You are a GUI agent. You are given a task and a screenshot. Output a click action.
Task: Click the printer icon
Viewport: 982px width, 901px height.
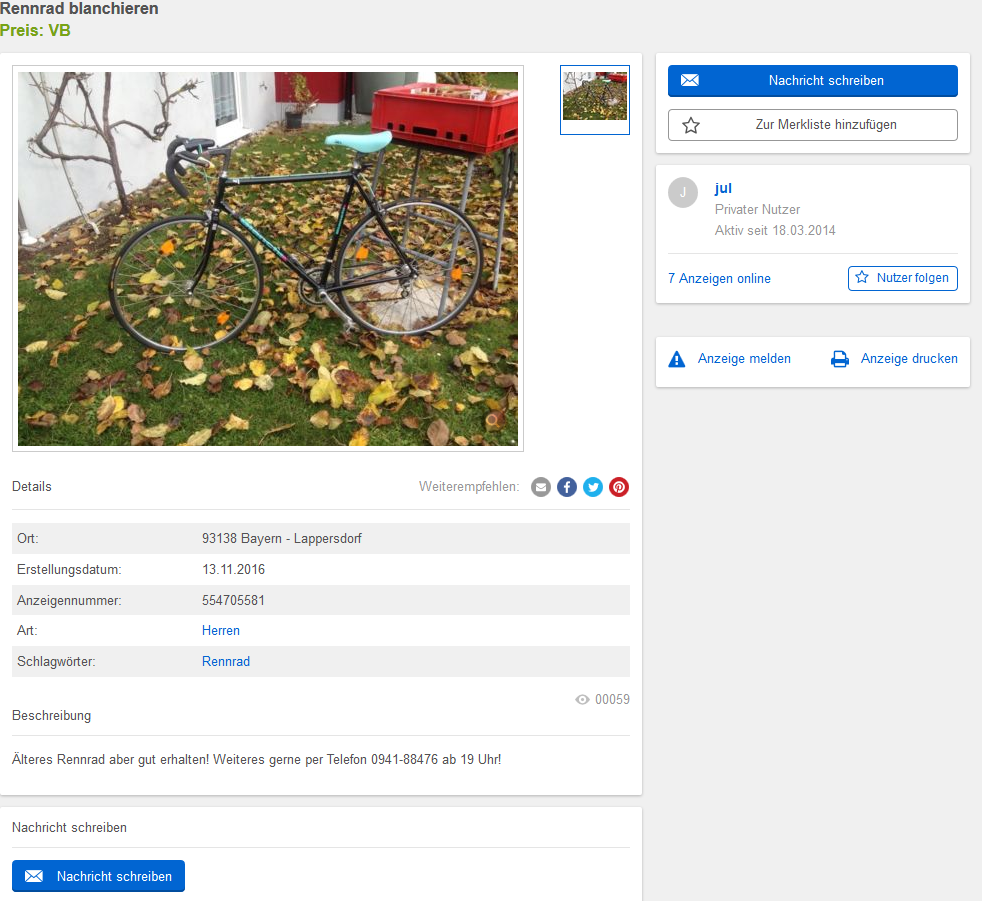840,359
